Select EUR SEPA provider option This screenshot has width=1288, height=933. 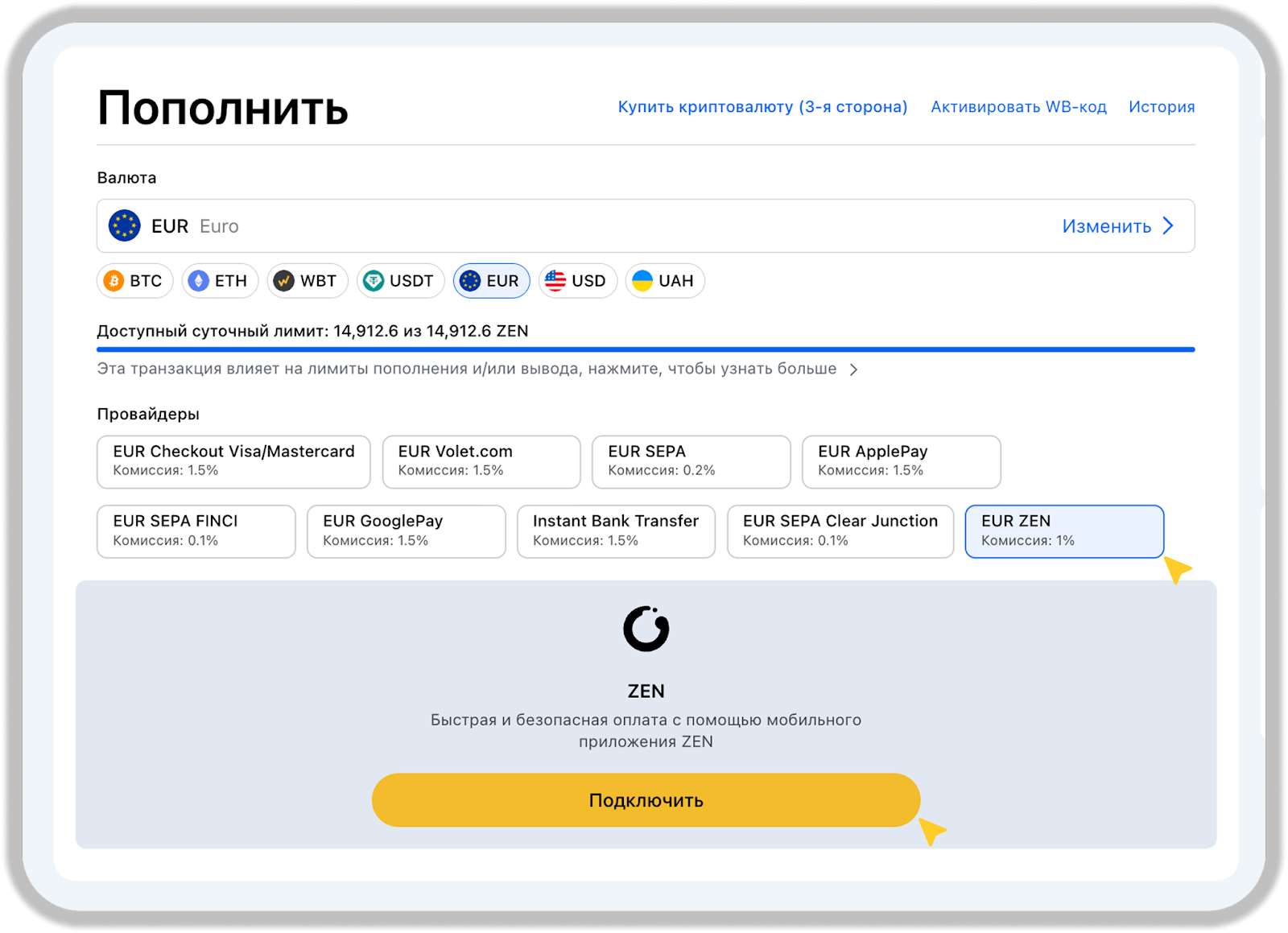click(691, 461)
